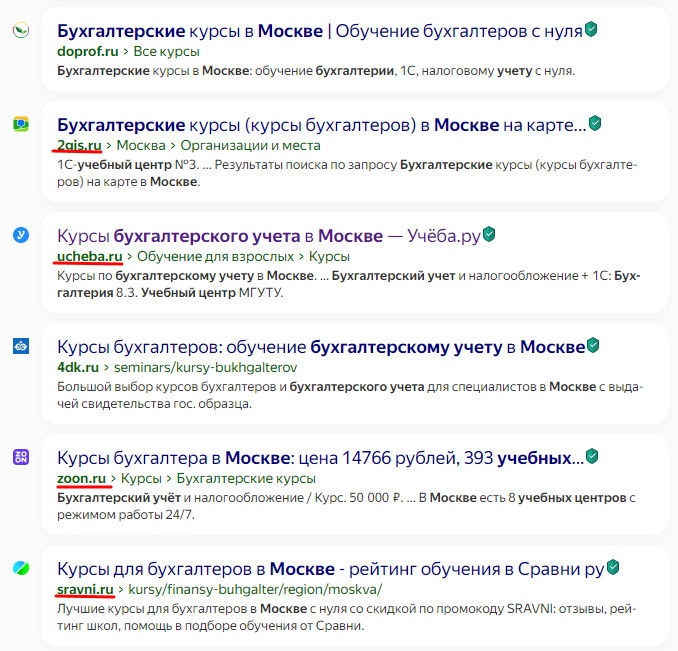
Task: Open result 'Бухгалтерские курсы в Москве | Обучение бухгалтеров с нуля'
Action: tap(320, 31)
